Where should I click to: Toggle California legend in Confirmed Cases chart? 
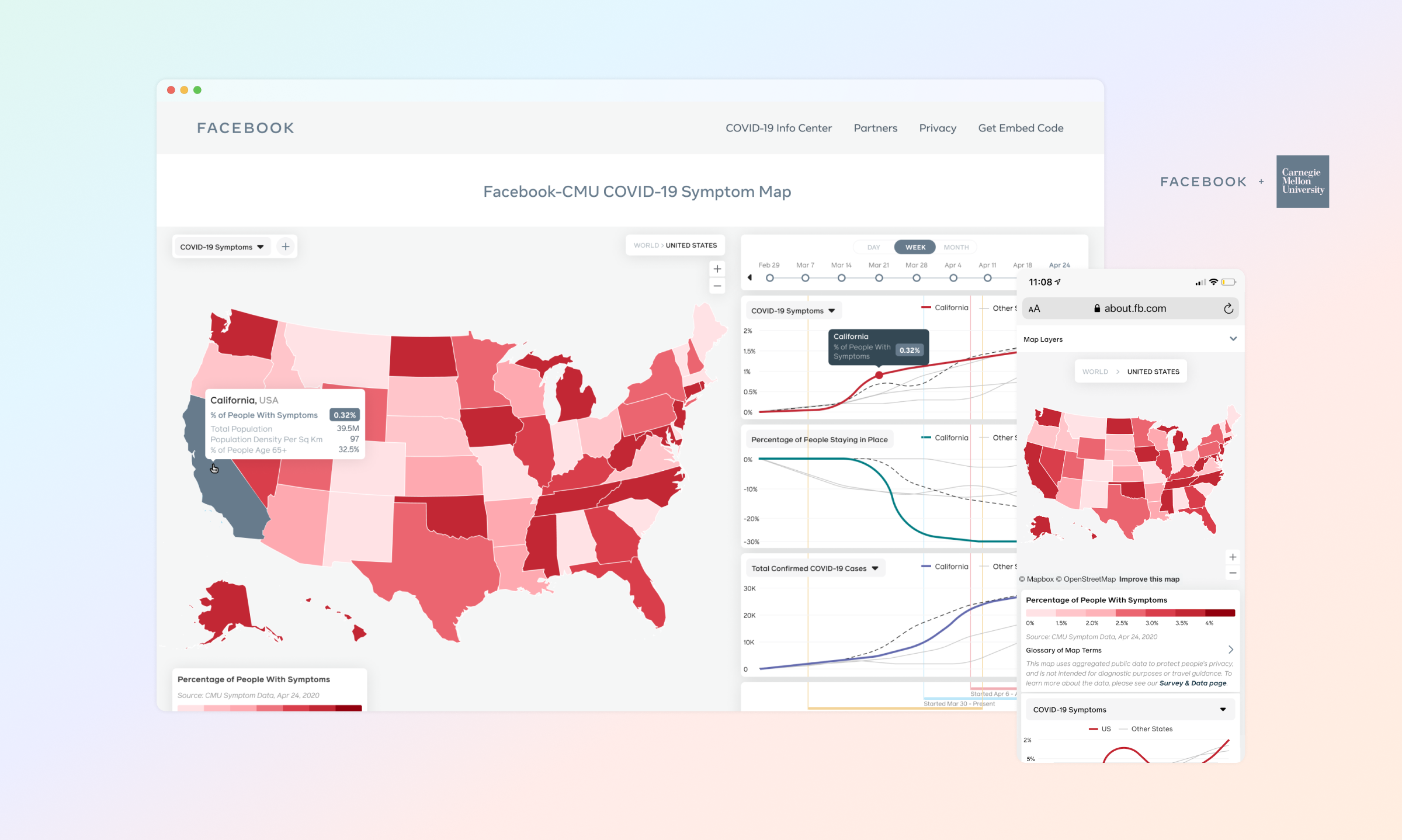[x=945, y=567]
